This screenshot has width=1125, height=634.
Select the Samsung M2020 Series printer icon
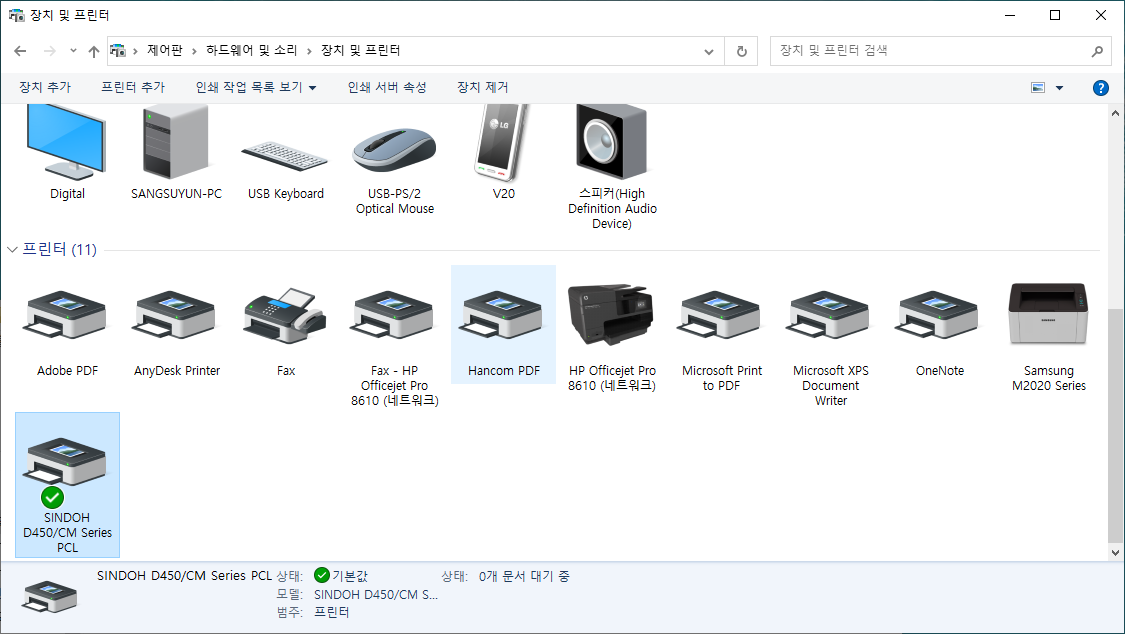point(1048,314)
